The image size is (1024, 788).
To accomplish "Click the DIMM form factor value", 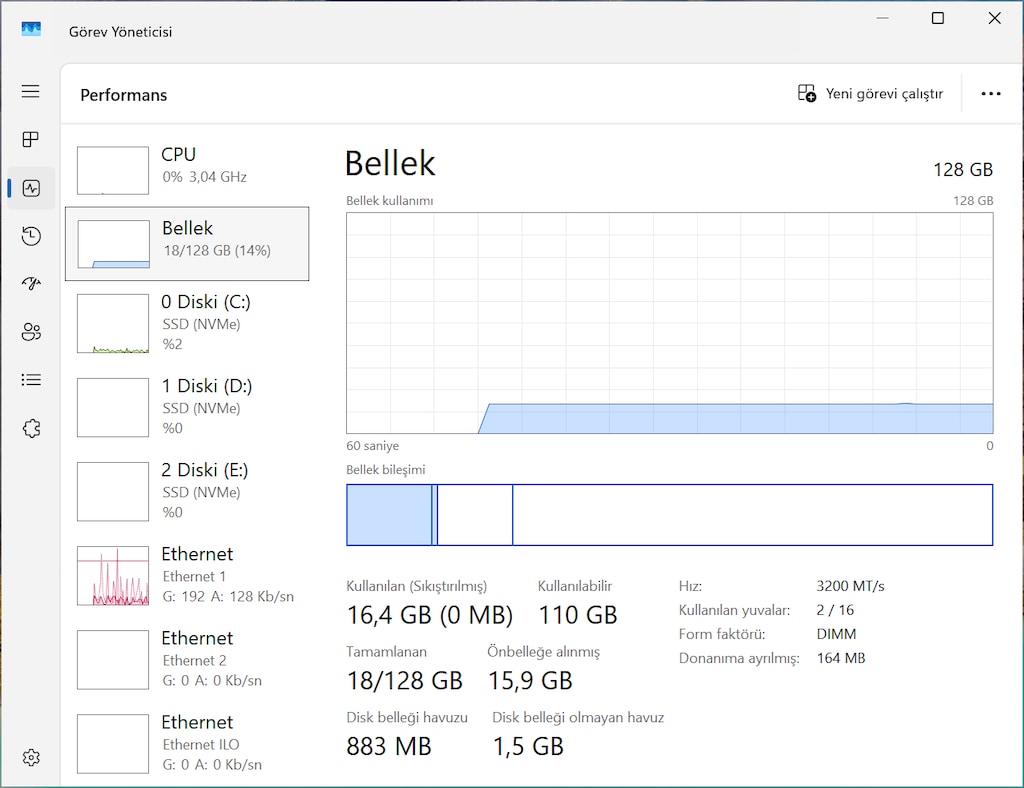I will [836, 634].
